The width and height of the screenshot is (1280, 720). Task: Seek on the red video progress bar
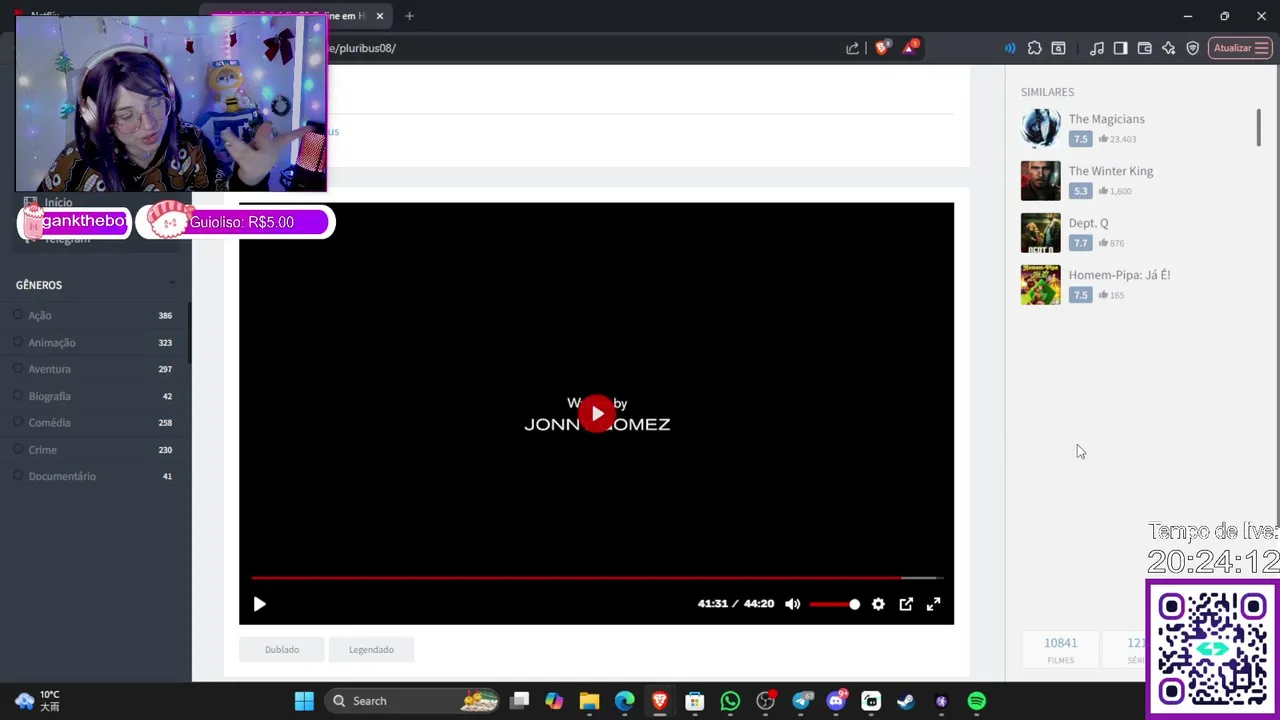click(x=596, y=578)
